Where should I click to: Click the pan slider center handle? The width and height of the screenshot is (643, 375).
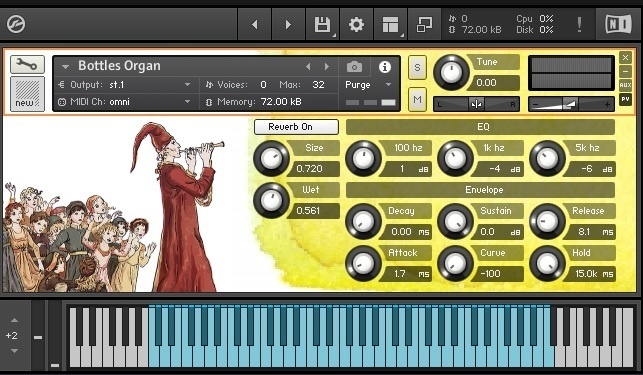pyautogui.click(x=476, y=104)
